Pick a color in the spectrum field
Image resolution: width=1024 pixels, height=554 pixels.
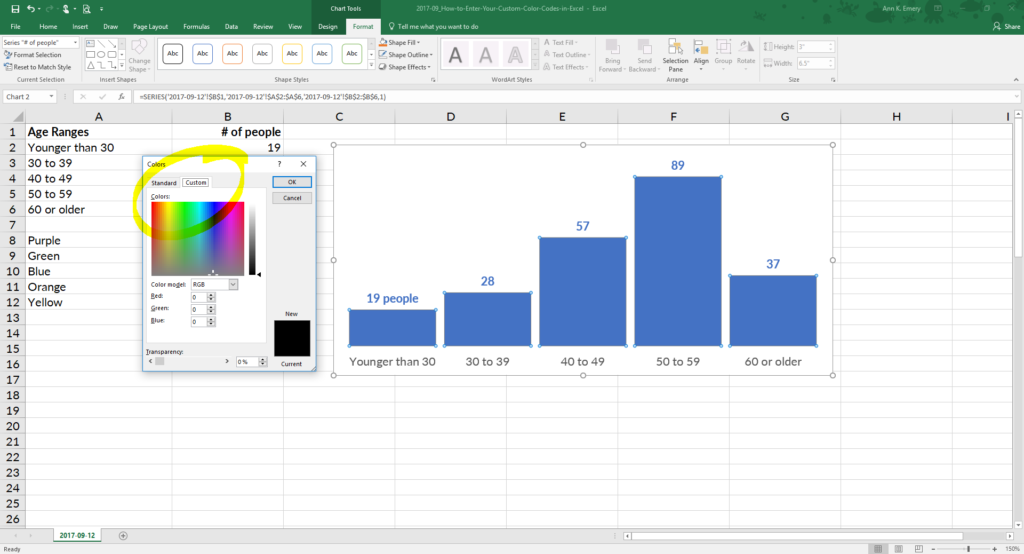197,238
